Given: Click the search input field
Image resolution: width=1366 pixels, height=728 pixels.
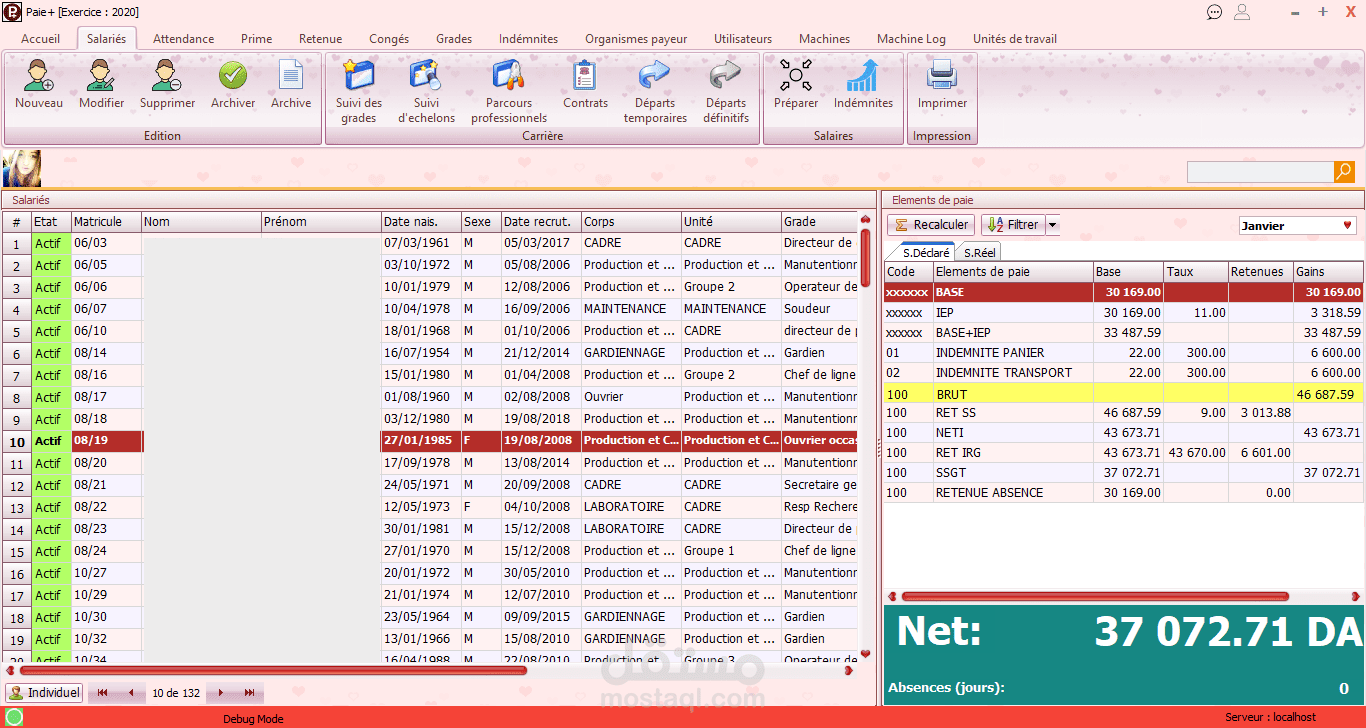Looking at the screenshot, I should (1260, 172).
